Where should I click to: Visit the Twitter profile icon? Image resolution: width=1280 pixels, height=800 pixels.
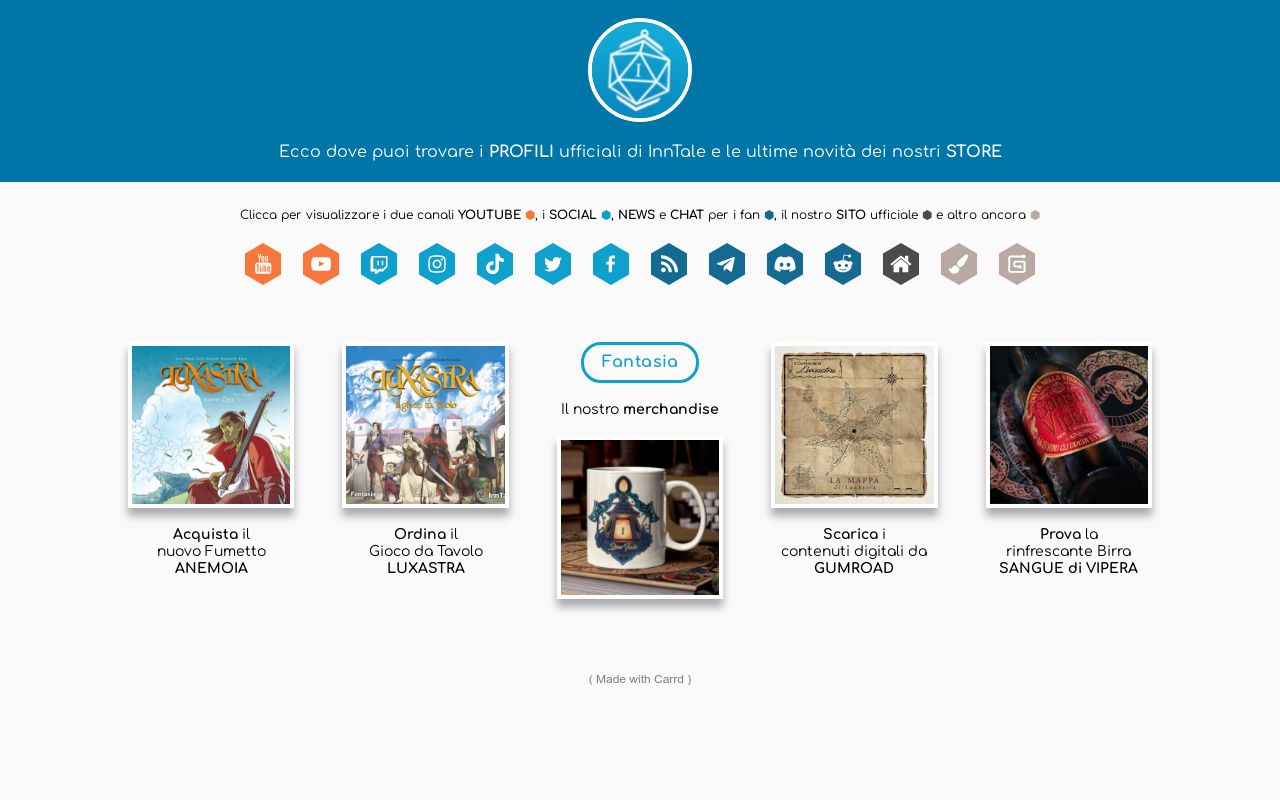point(553,264)
